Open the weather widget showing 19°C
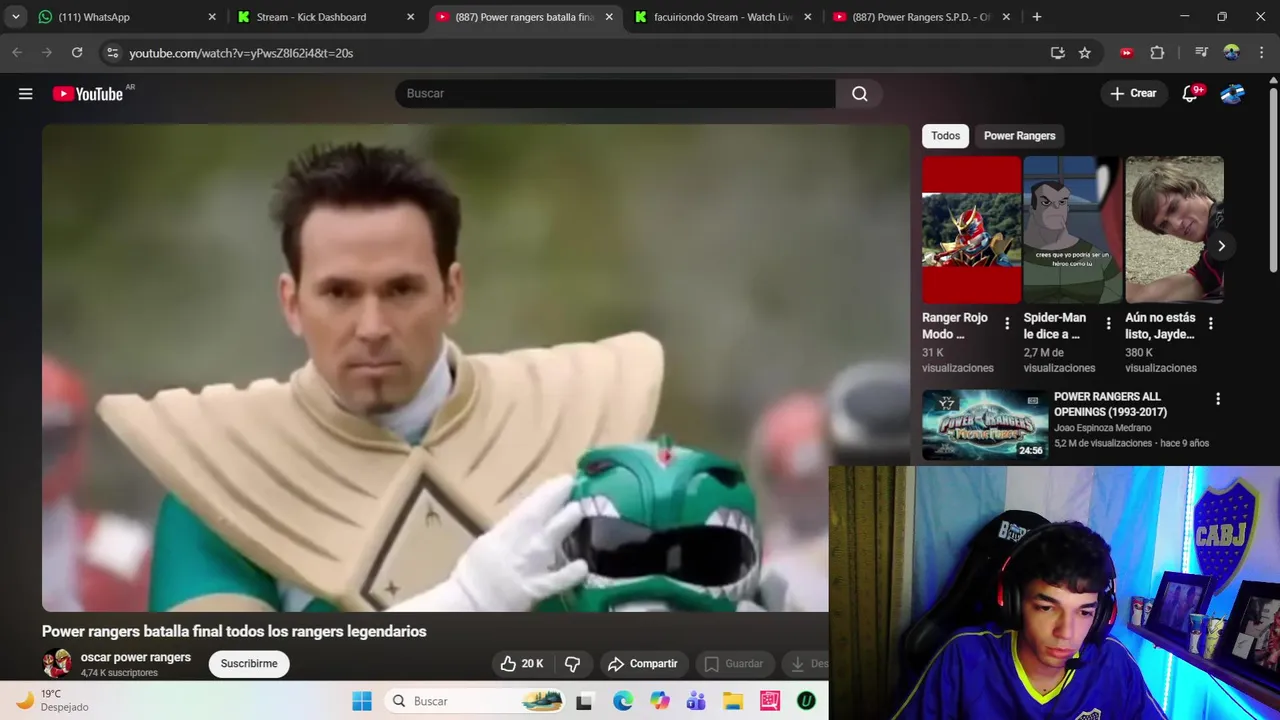 pyautogui.click(x=53, y=700)
